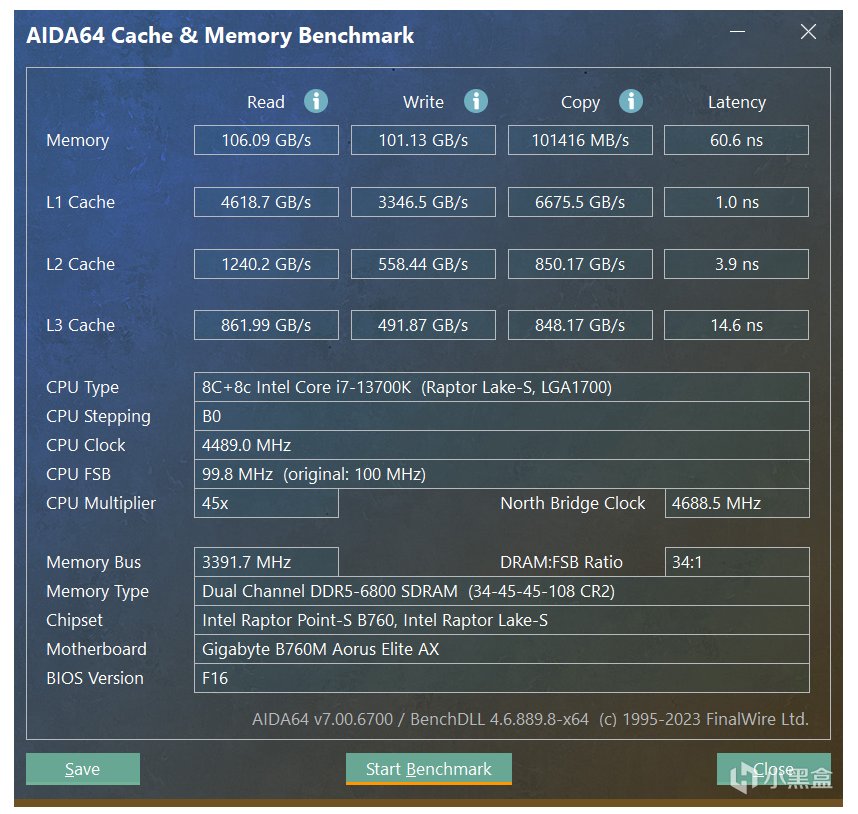Click the Close button at bottom right
858x814 pixels.
click(x=774, y=769)
